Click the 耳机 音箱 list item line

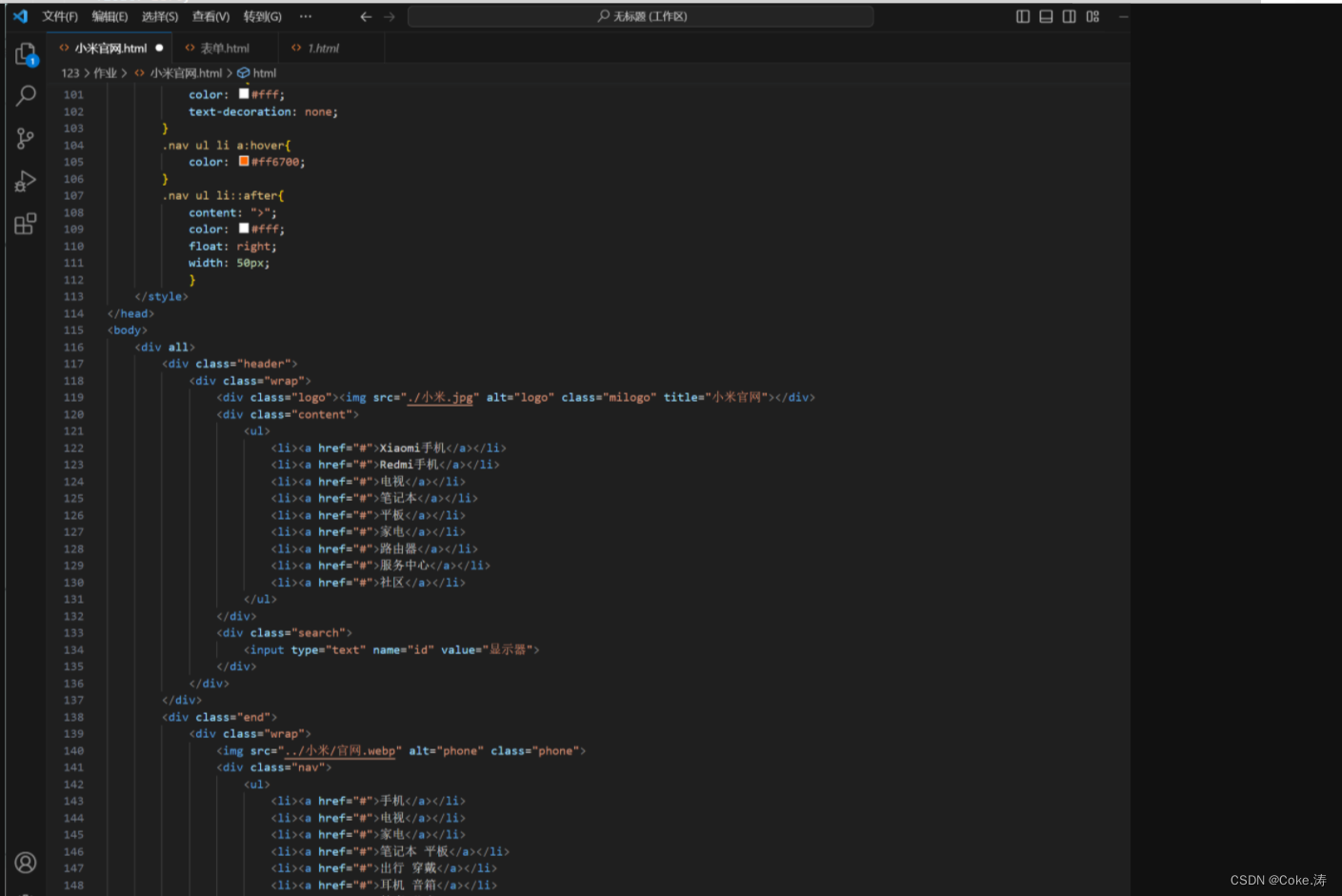(384, 886)
